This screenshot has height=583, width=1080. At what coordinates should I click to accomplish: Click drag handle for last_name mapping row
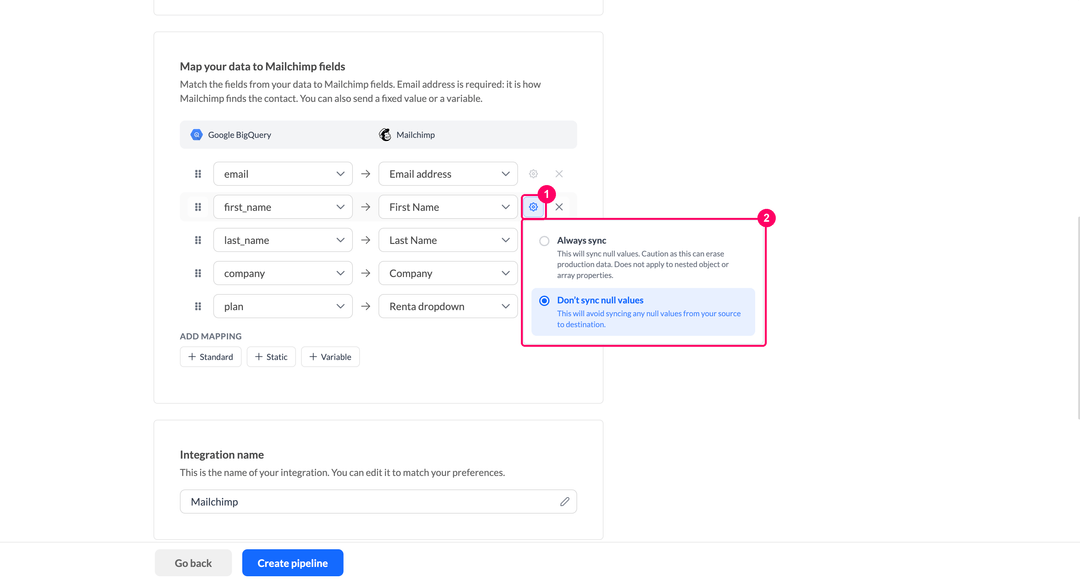tap(198, 240)
